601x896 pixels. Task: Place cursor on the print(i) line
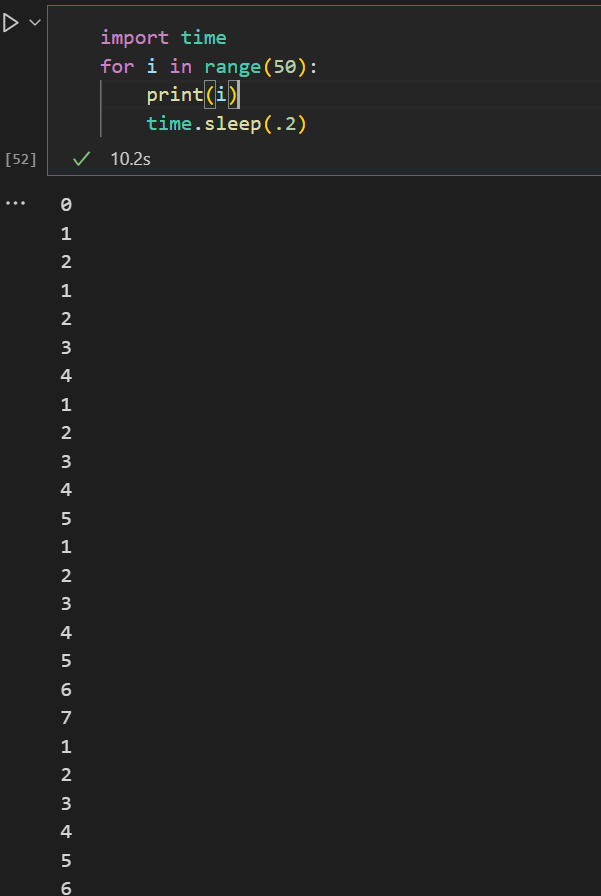click(x=190, y=95)
